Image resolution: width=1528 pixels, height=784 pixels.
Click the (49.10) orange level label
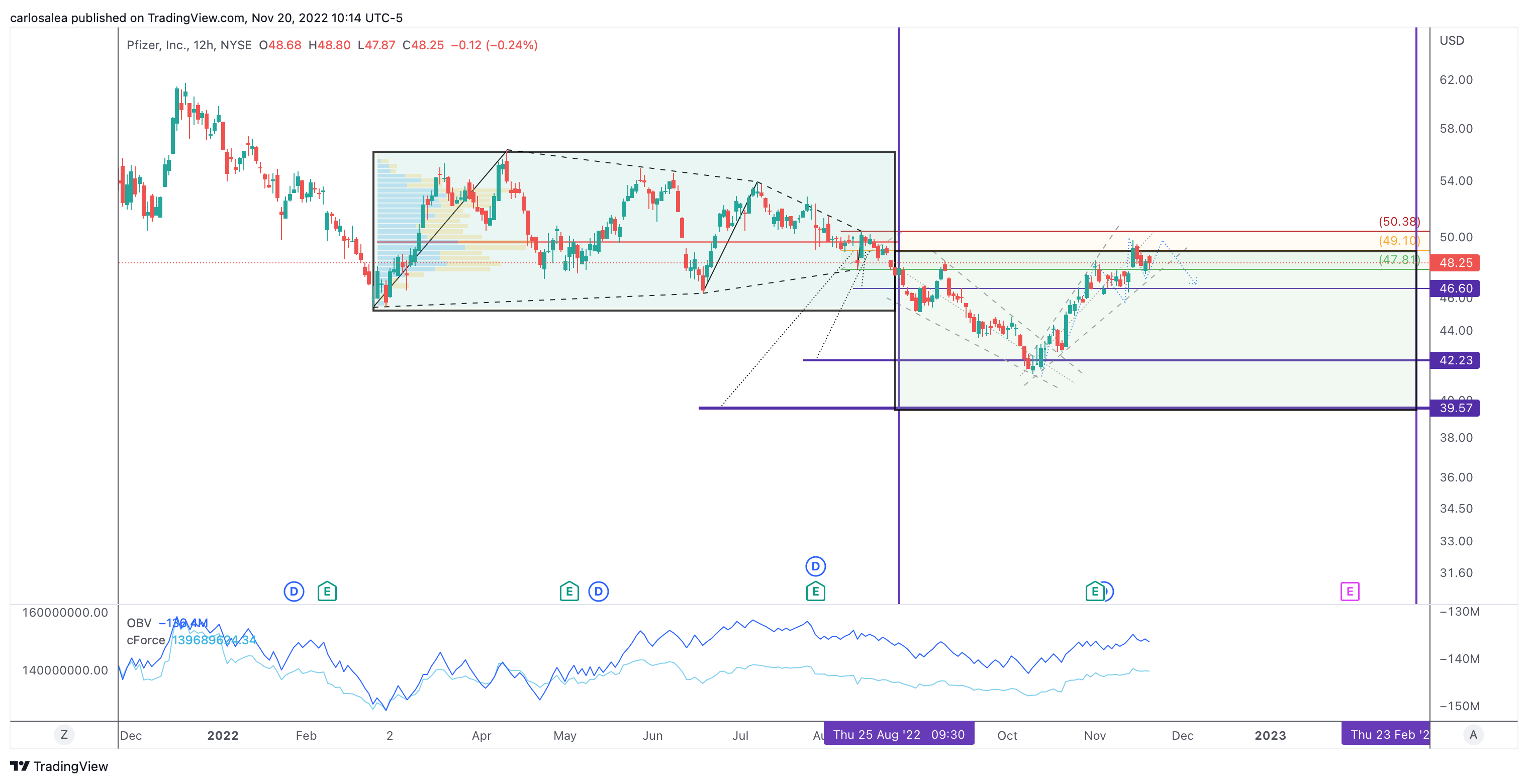click(x=1399, y=241)
